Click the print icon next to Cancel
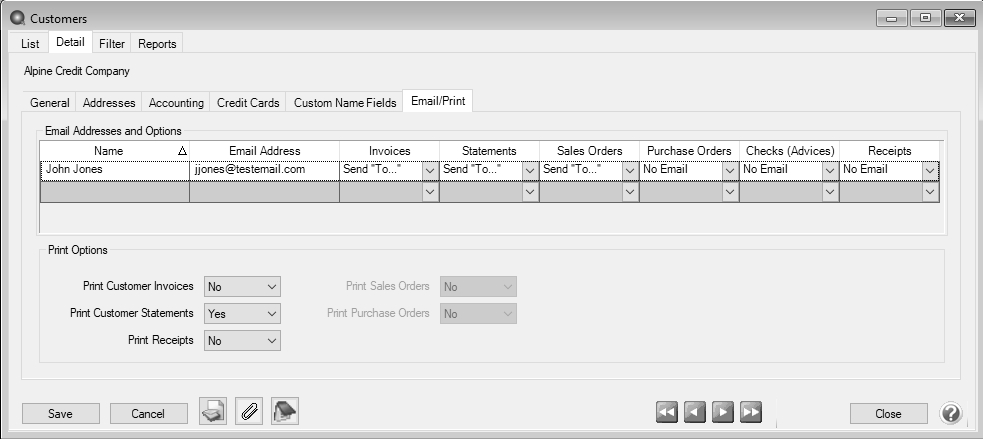 click(212, 411)
